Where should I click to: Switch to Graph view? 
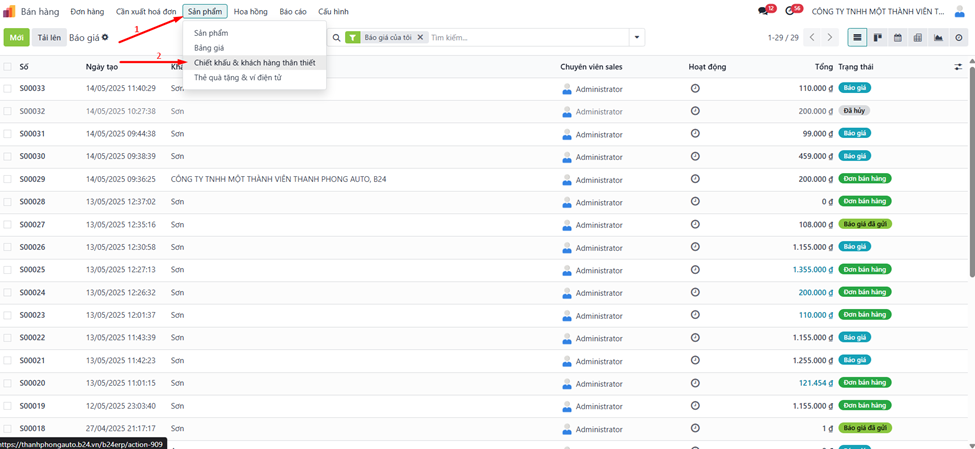pos(938,38)
